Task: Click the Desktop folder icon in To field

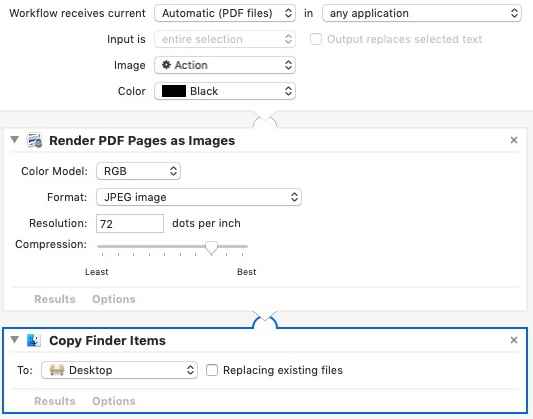Action: point(57,370)
